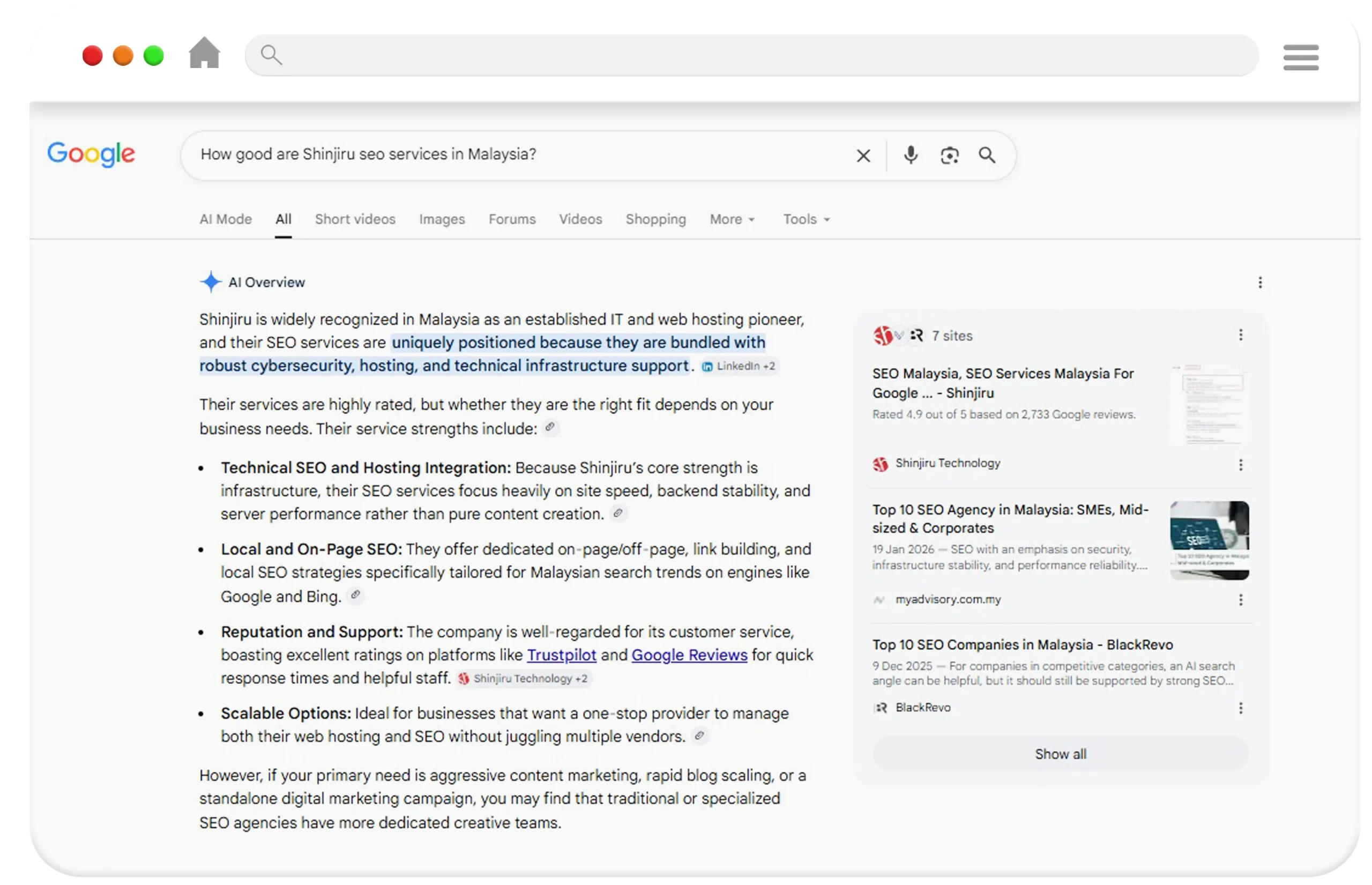Viewport: 1372px width, 885px height.
Task: Click the 'AI Overview' heading text
Action: tap(266, 282)
